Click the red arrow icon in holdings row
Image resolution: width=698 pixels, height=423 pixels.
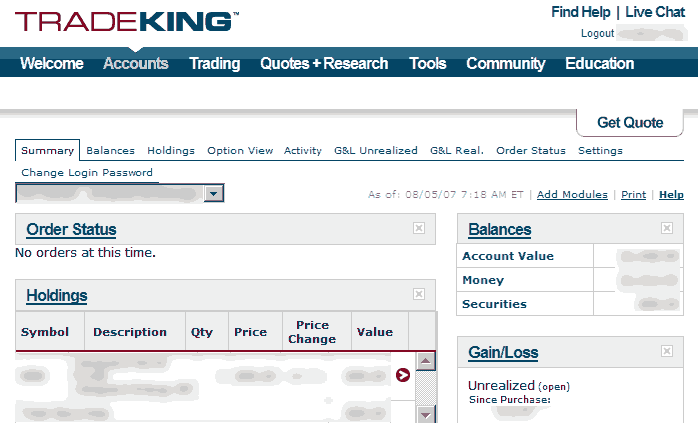(x=402, y=375)
